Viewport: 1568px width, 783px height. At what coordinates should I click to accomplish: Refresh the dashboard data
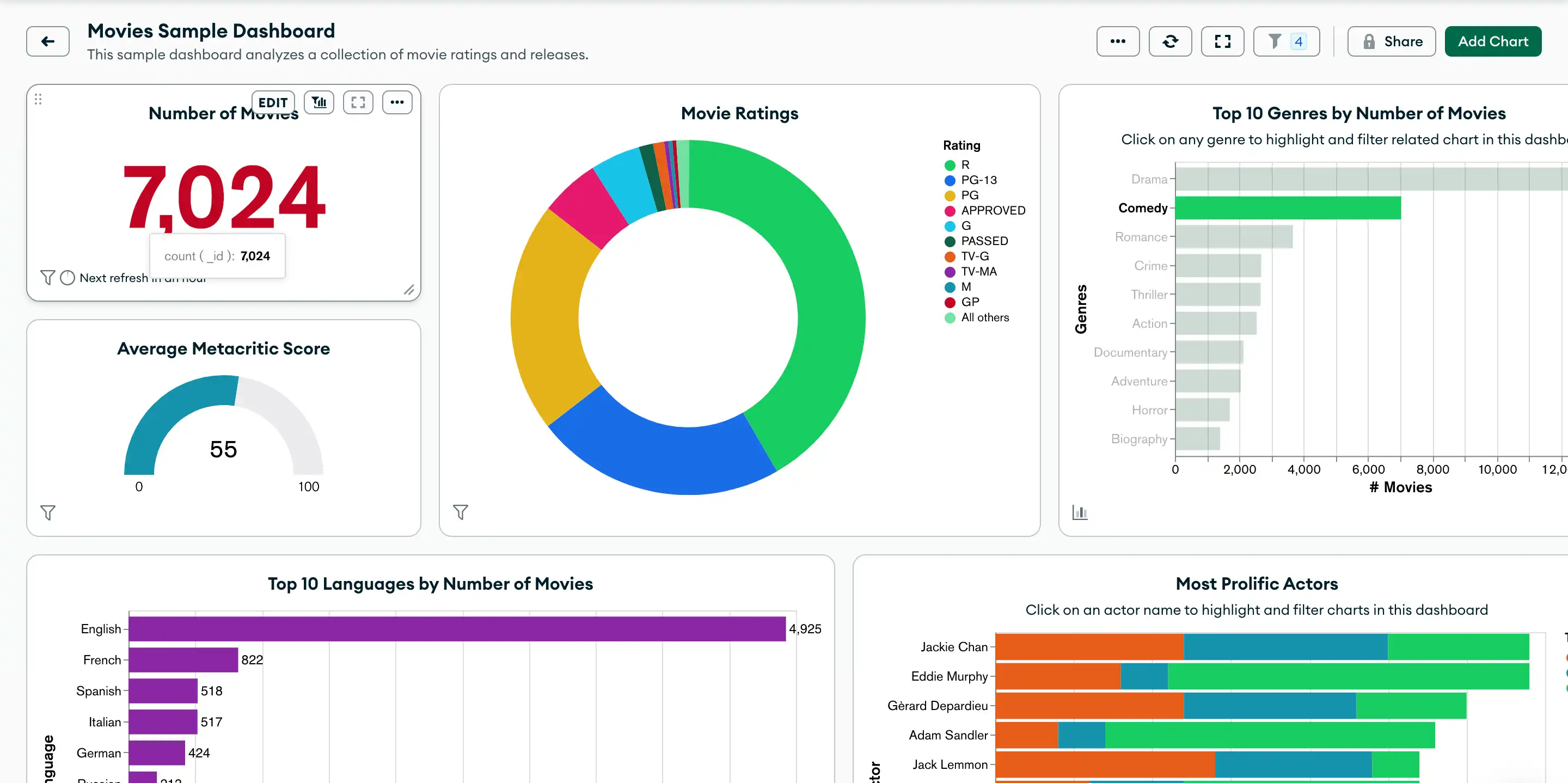click(1170, 41)
